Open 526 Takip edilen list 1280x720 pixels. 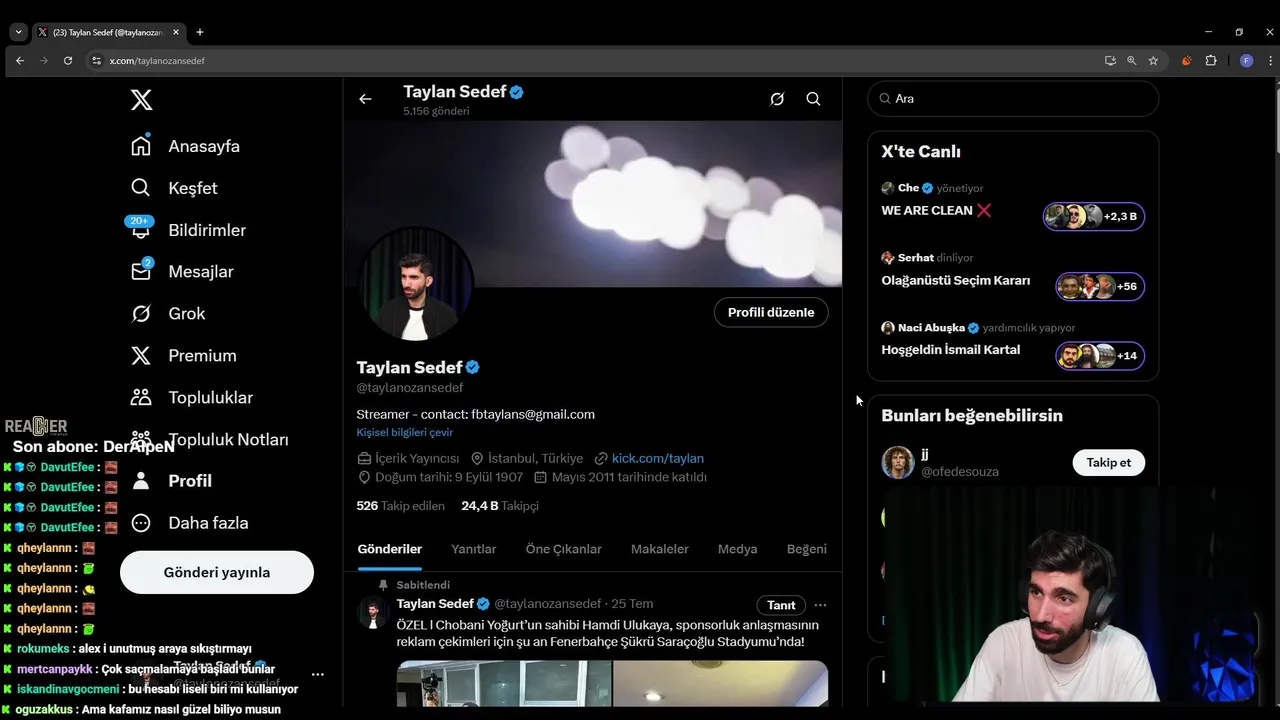tap(401, 506)
